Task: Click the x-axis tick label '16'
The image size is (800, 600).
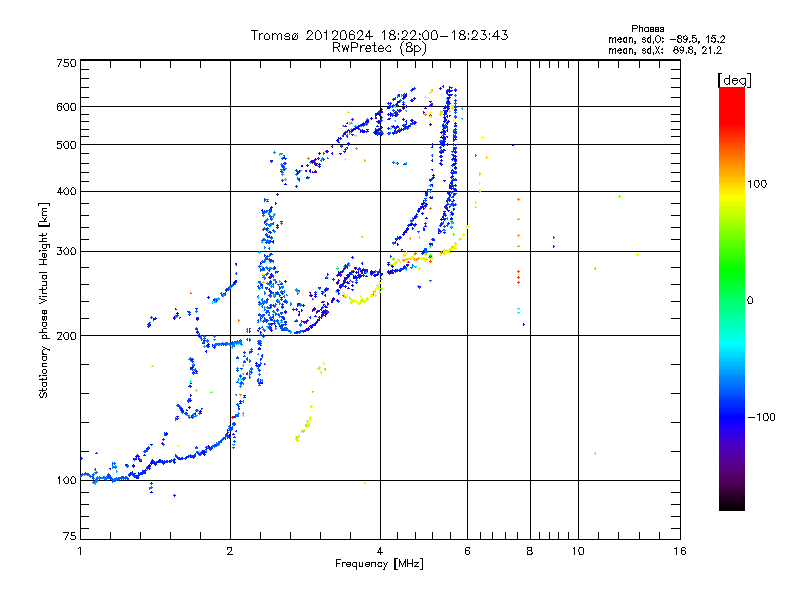Action: coord(680,551)
